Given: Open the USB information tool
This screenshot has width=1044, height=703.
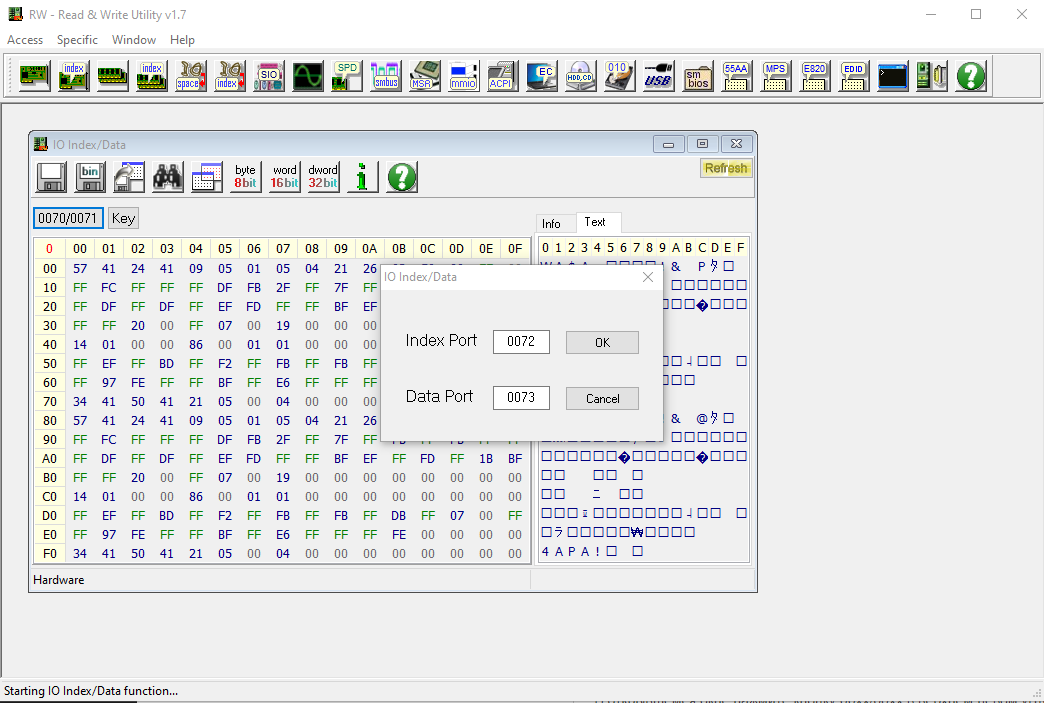Looking at the screenshot, I should tap(658, 76).
